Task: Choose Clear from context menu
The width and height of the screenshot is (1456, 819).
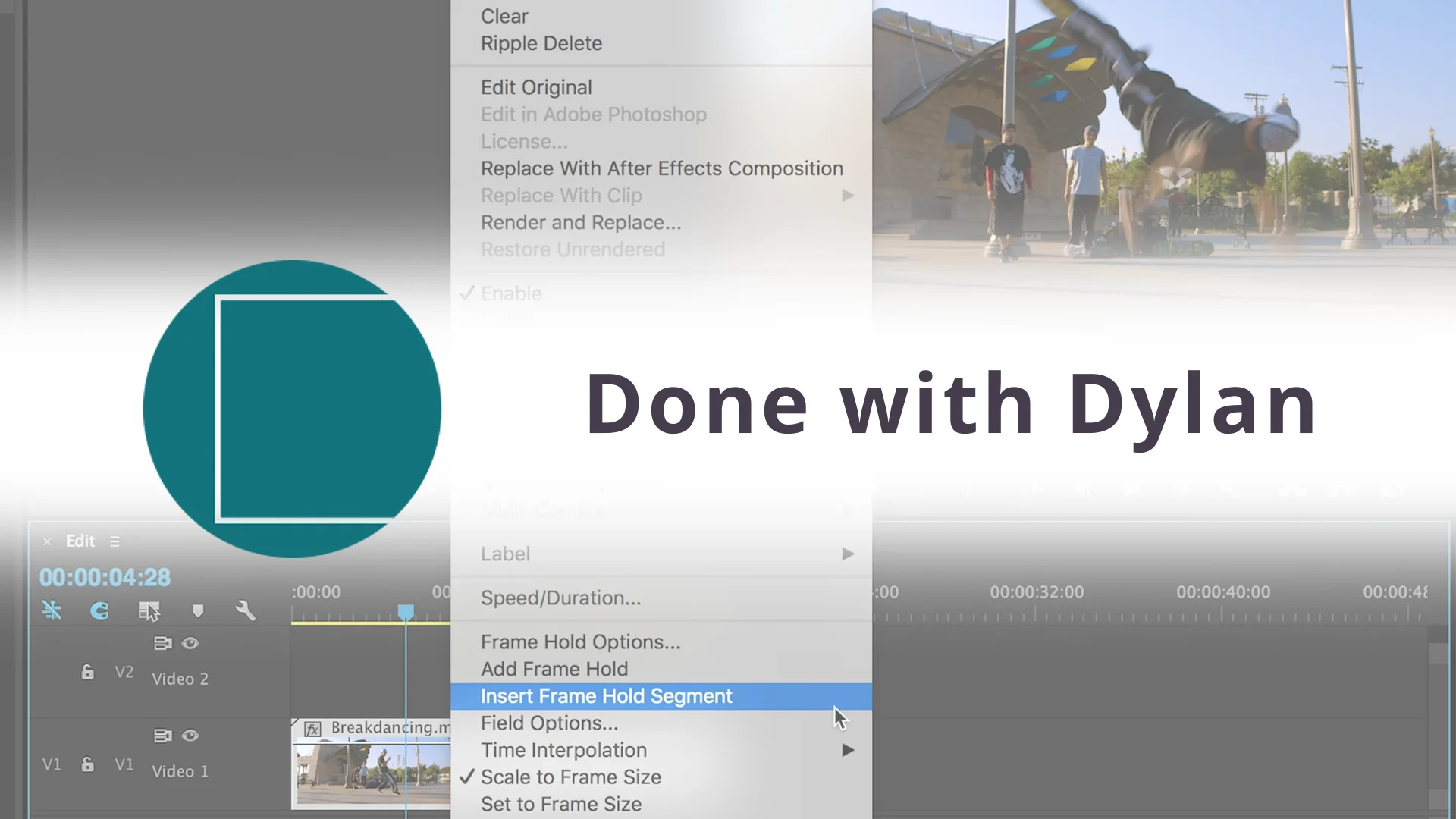Action: click(x=504, y=16)
